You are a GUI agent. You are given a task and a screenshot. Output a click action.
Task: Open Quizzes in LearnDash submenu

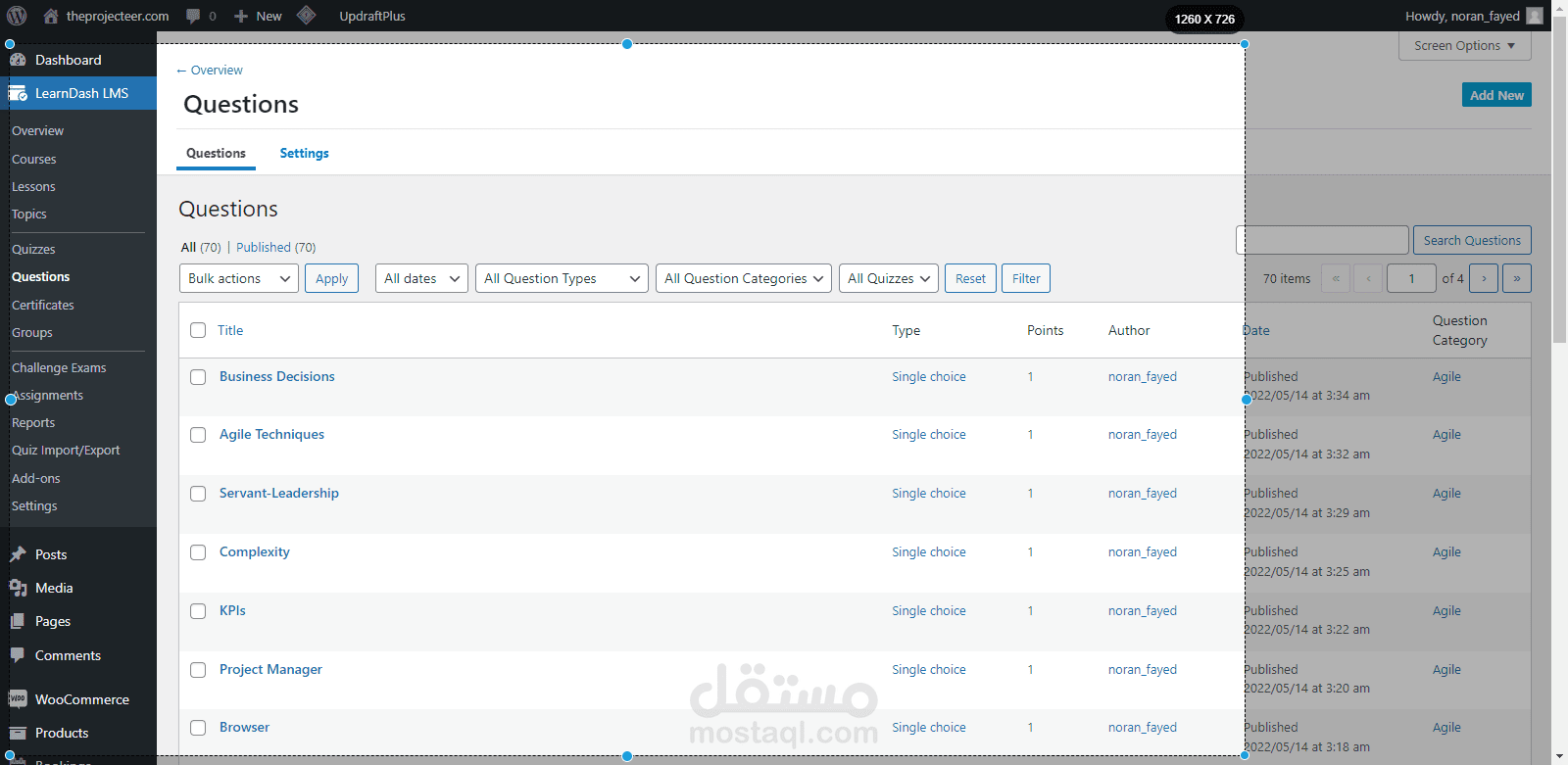33,249
